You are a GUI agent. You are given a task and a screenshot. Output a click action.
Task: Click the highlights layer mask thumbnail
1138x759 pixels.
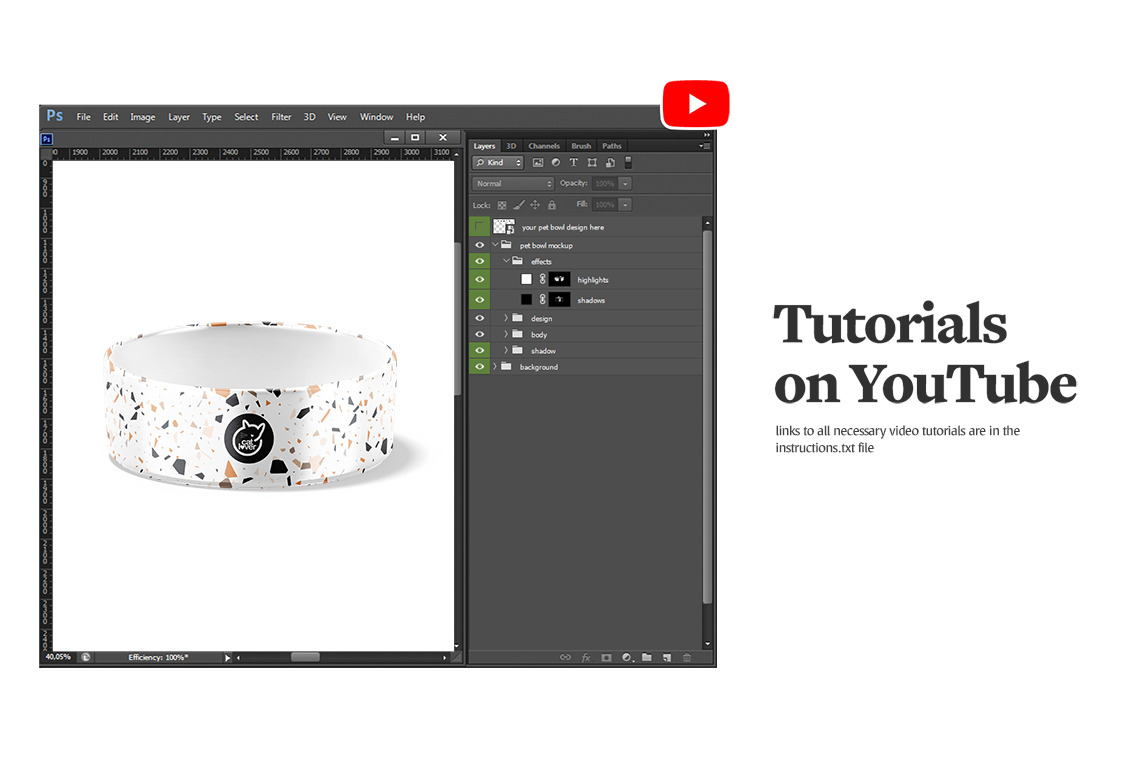coord(559,280)
